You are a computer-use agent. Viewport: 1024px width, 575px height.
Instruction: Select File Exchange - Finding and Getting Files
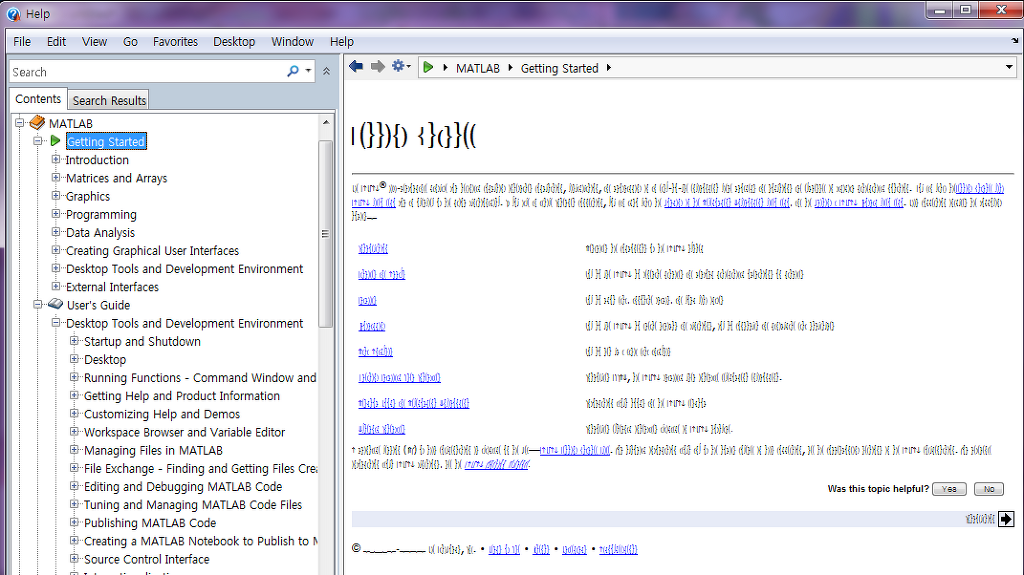pyautogui.click(x=200, y=468)
